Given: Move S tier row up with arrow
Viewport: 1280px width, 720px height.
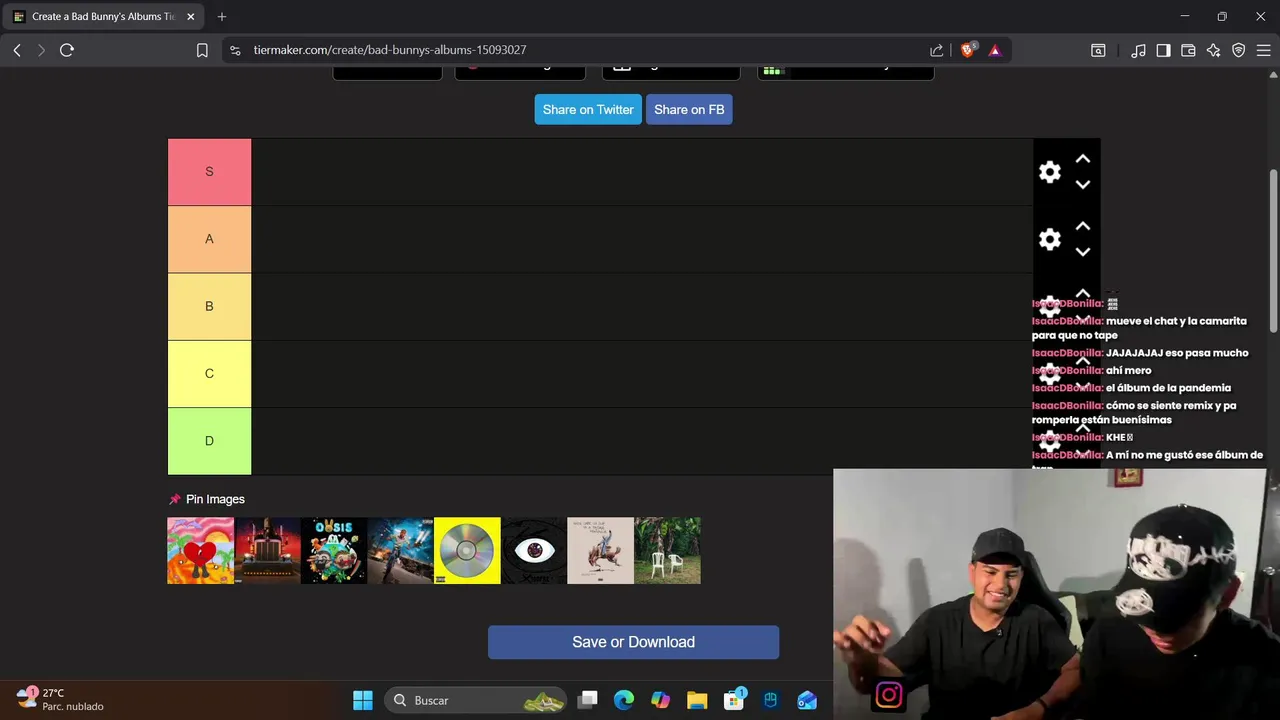Looking at the screenshot, I should click(1082, 159).
